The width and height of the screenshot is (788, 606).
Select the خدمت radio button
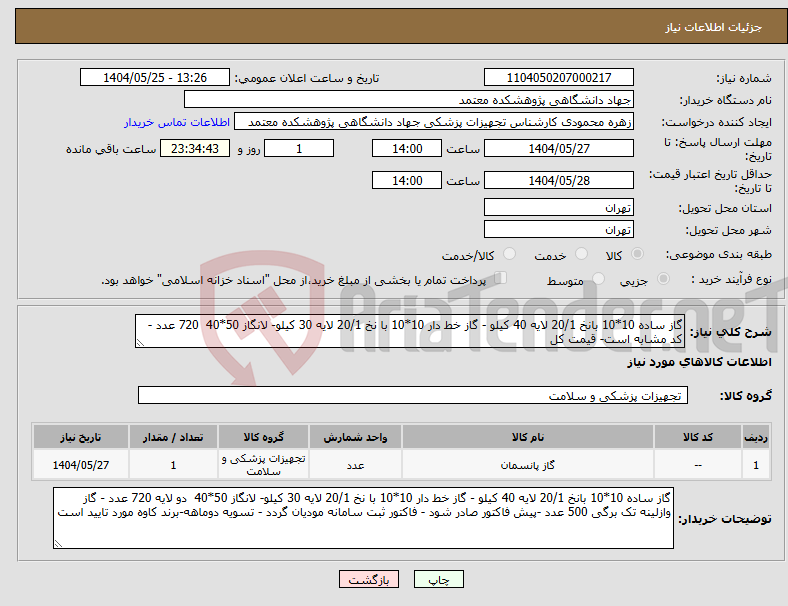click(581, 254)
